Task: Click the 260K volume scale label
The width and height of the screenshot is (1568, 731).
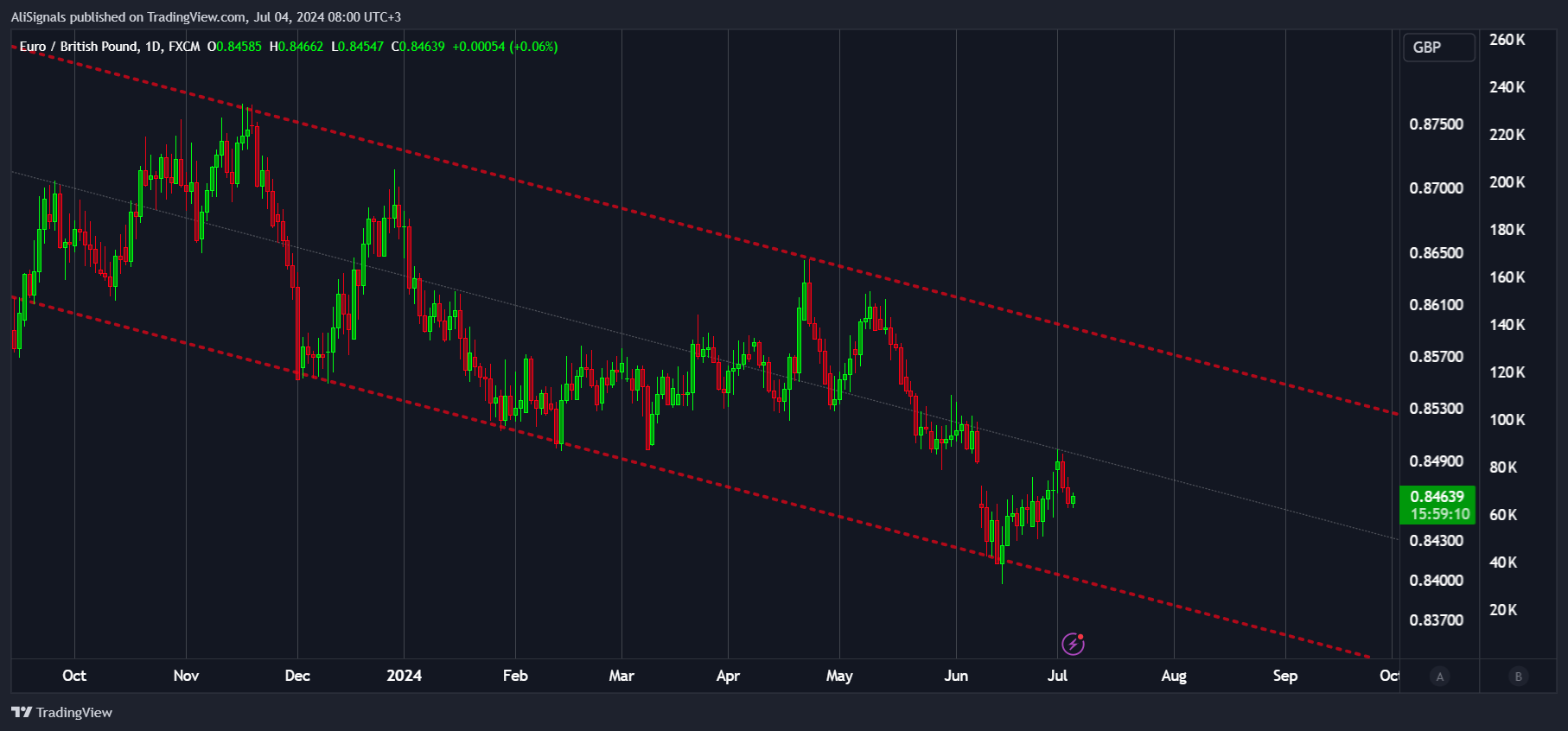Action: [1507, 40]
